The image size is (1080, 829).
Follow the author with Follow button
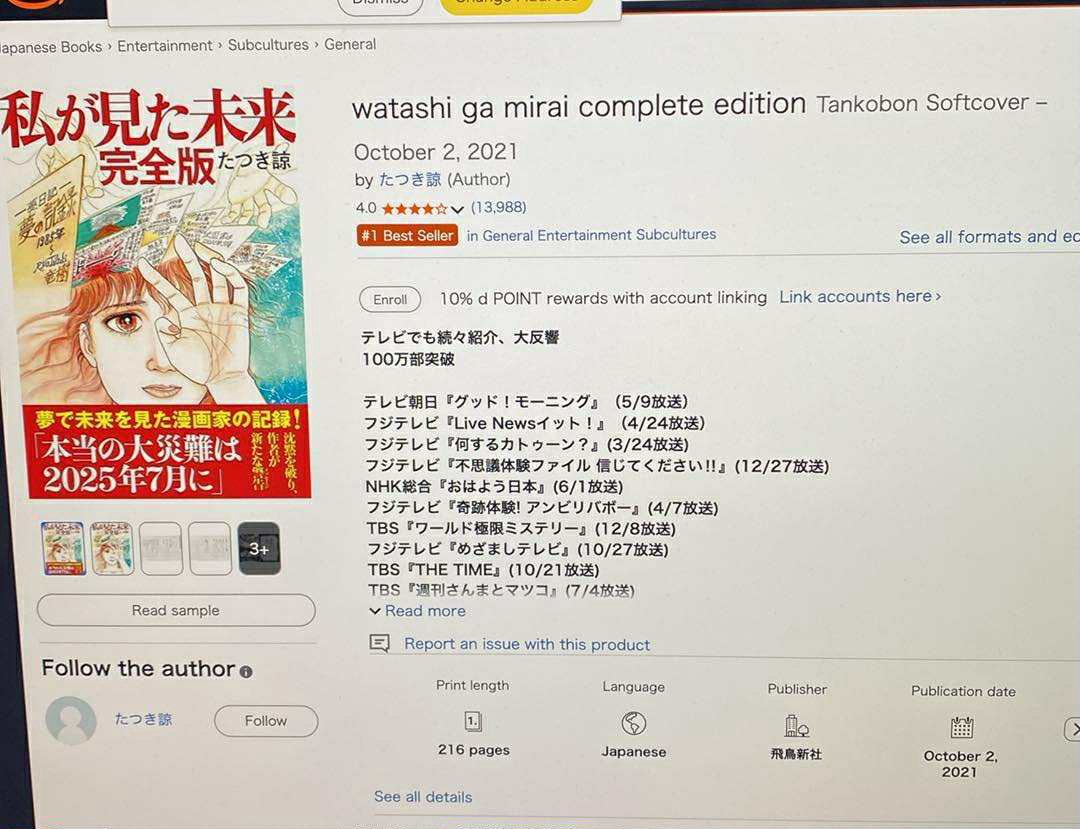coord(266,721)
